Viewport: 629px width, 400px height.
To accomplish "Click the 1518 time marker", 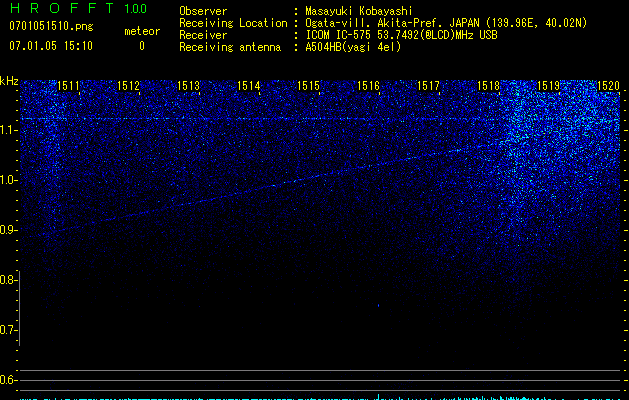I will [x=489, y=85].
